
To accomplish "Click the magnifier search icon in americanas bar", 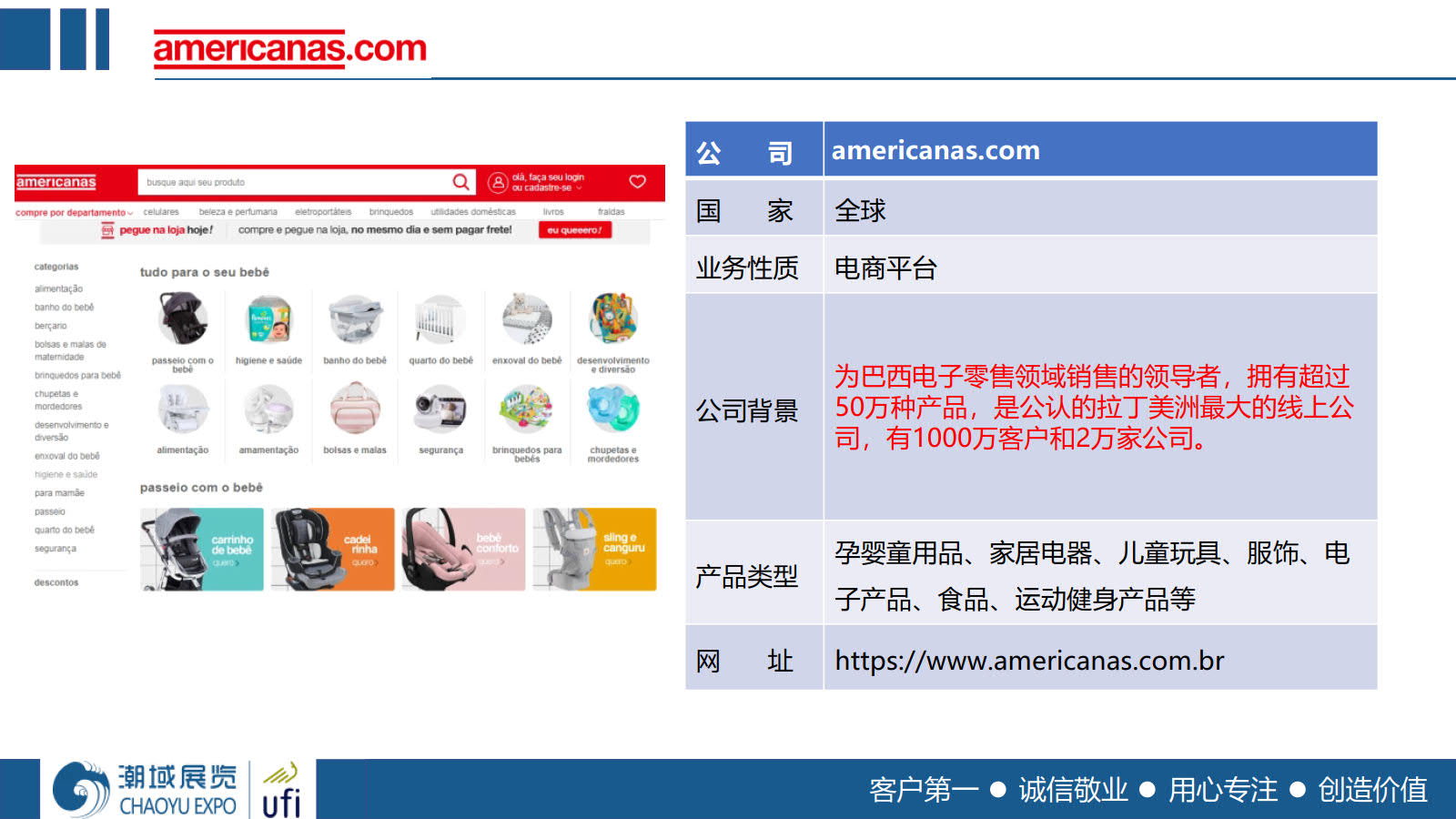I will 461,182.
